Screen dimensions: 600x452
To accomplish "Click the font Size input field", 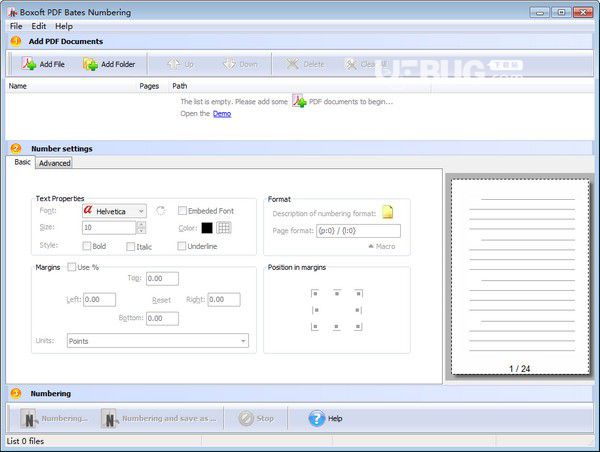I will [109, 227].
